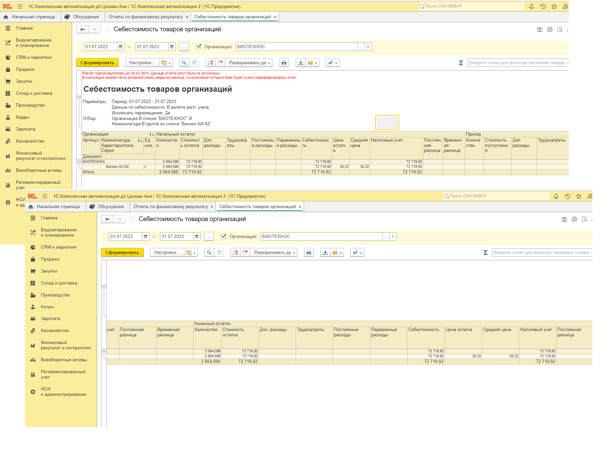Open send by email dropdown in lower toolbar

click(337, 252)
